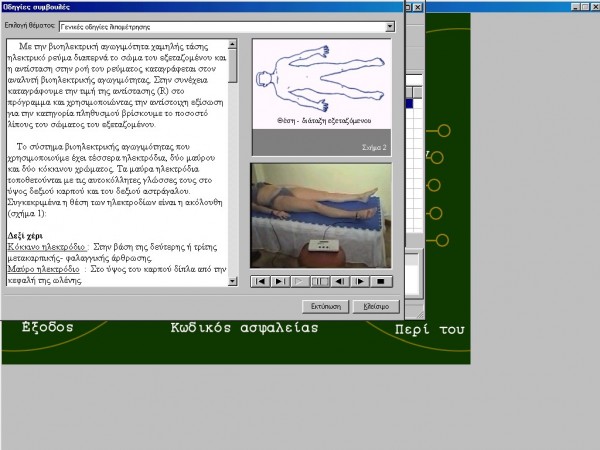This screenshot has height=450, width=600.
Task: Click the resize grip of the background window
Action: [x=420, y=315]
